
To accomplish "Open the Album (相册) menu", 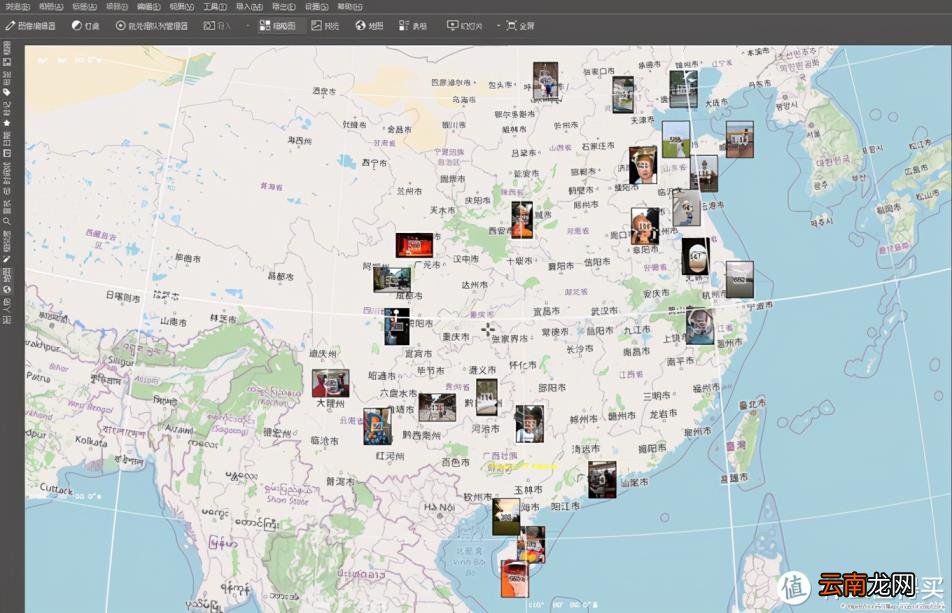I will click(x=50, y=7).
